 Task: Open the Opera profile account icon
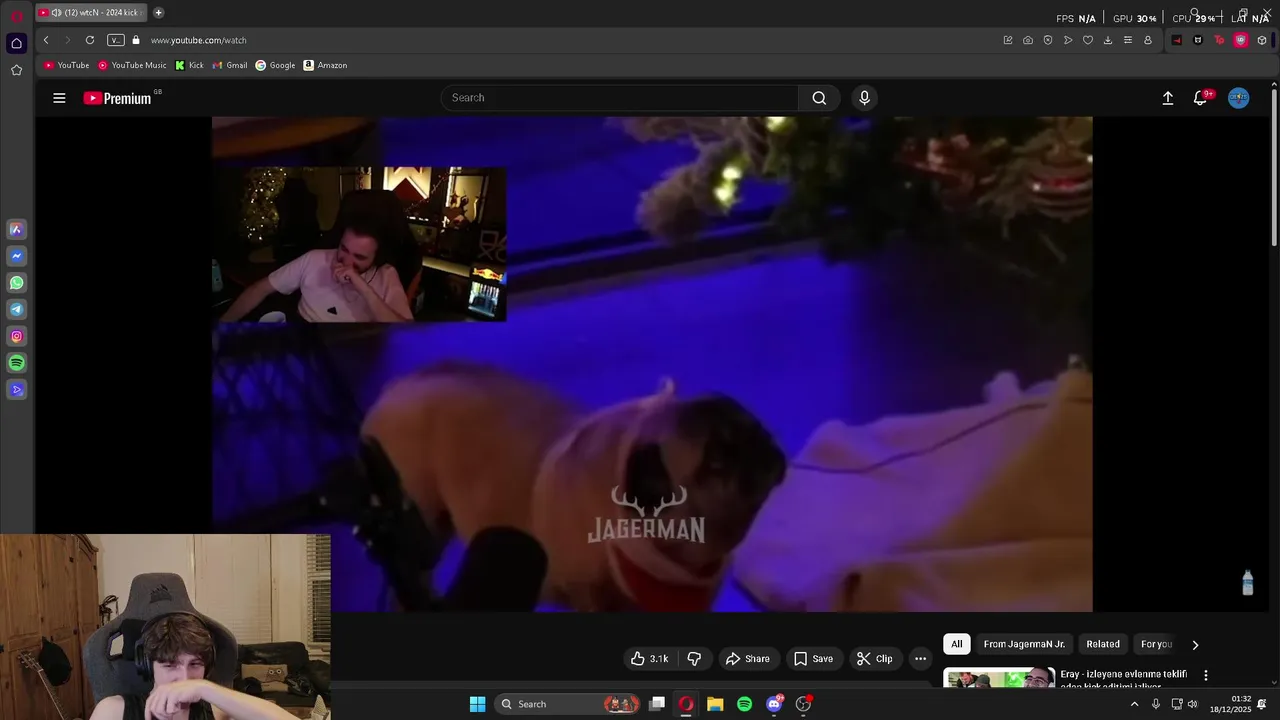coord(1148,40)
